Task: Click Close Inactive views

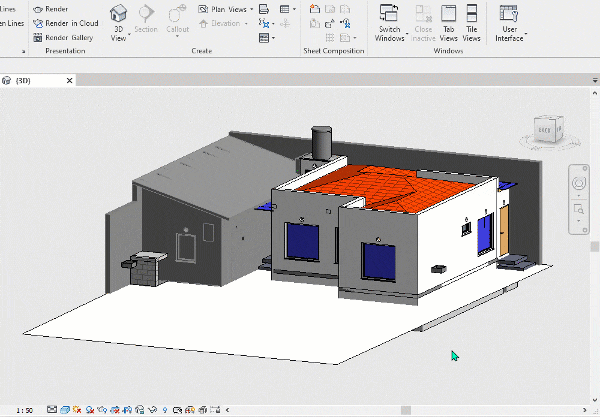Action: (x=423, y=22)
